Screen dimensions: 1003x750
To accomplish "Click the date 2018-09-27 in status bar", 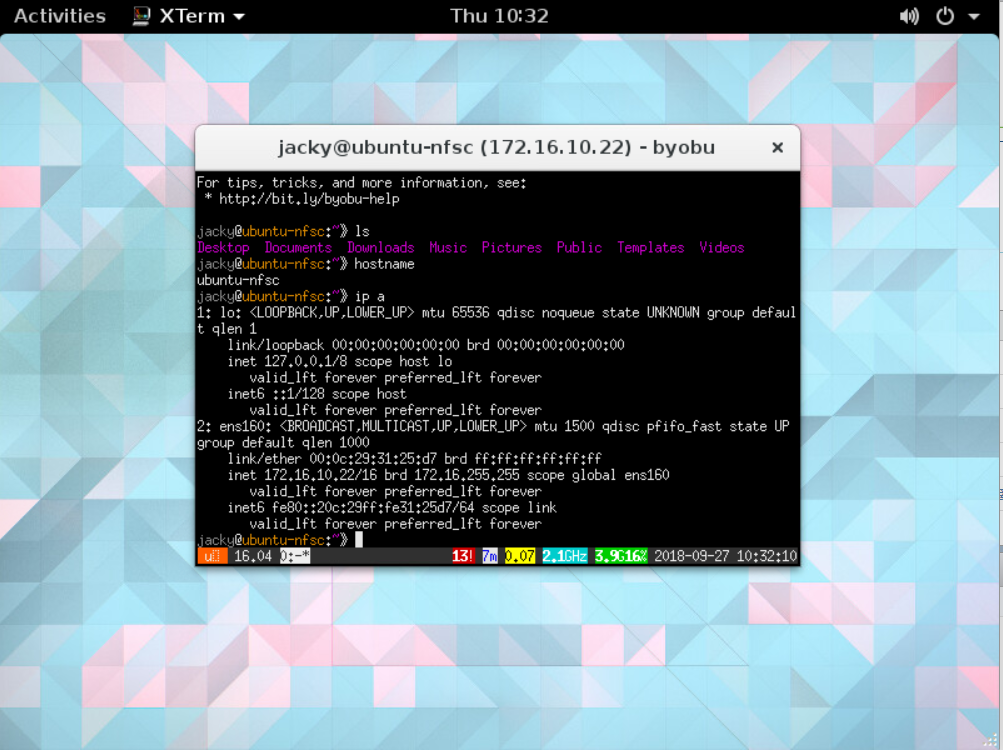I will point(691,556).
